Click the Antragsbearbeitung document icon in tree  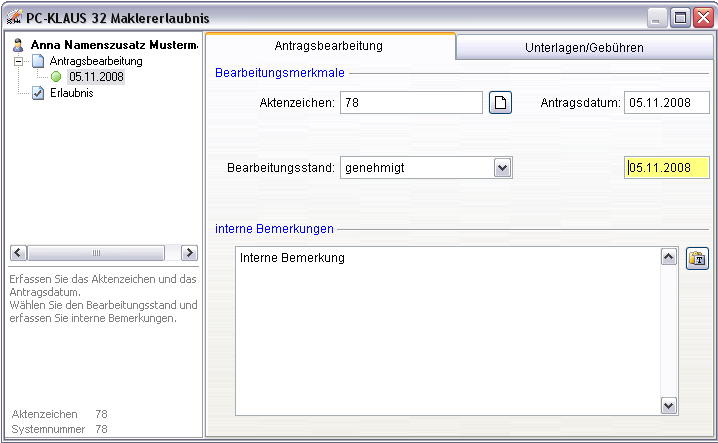(38, 61)
